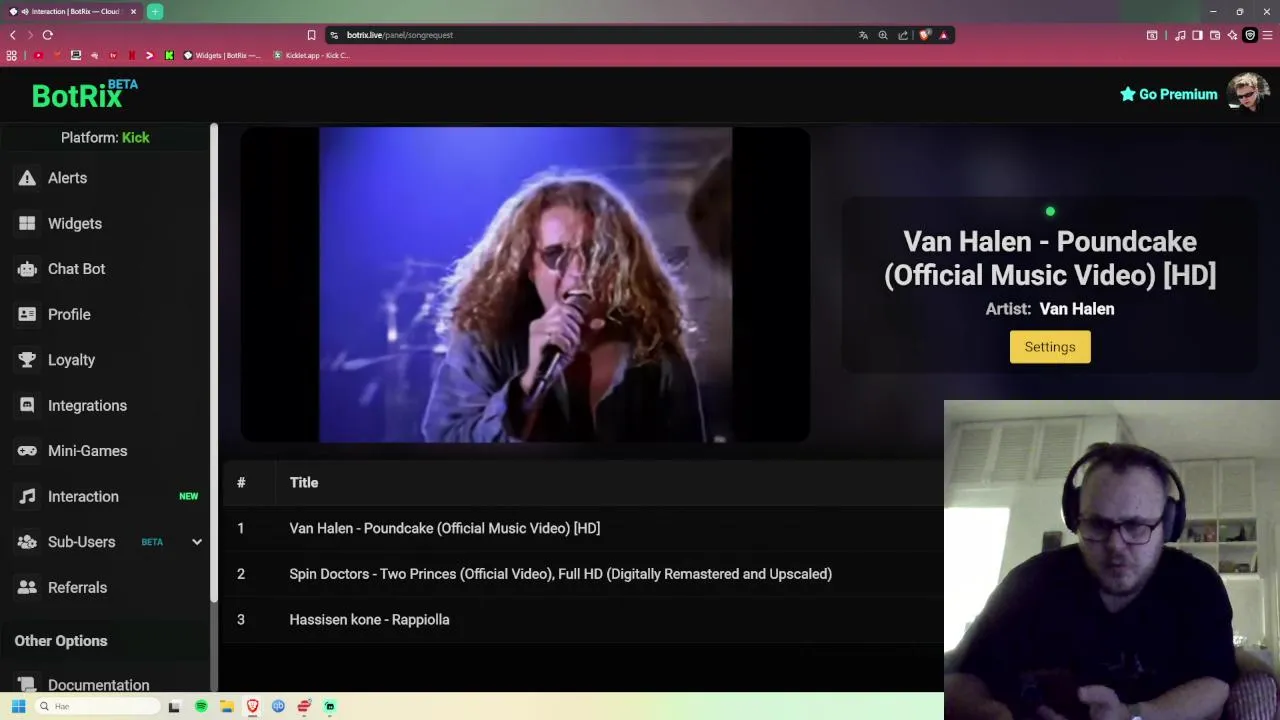Viewport: 1280px width, 720px height.
Task: Click the VPN shield icon in toolbar
Action: 1249,35
